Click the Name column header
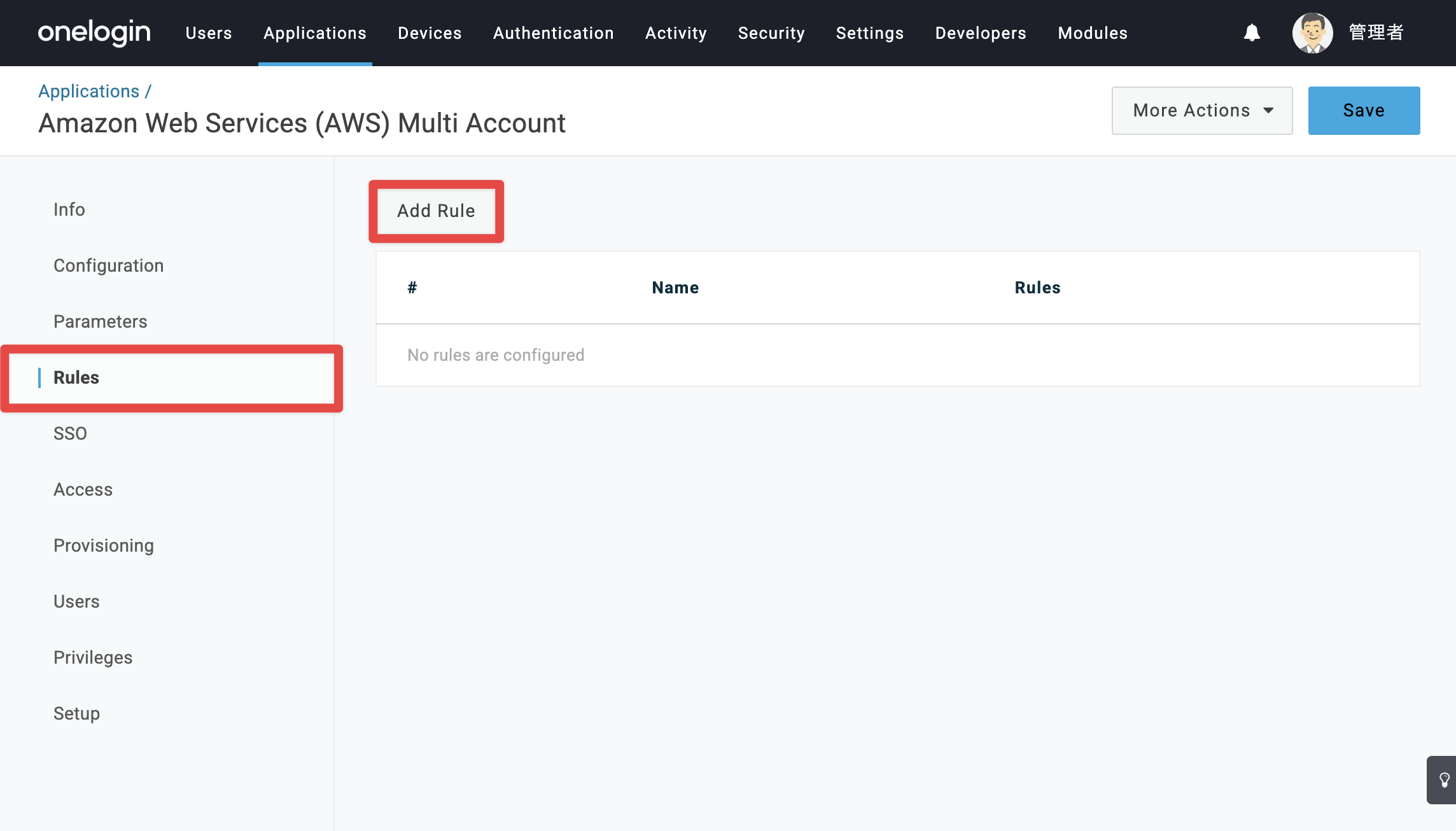This screenshot has height=831, width=1456. [x=675, y=288]
